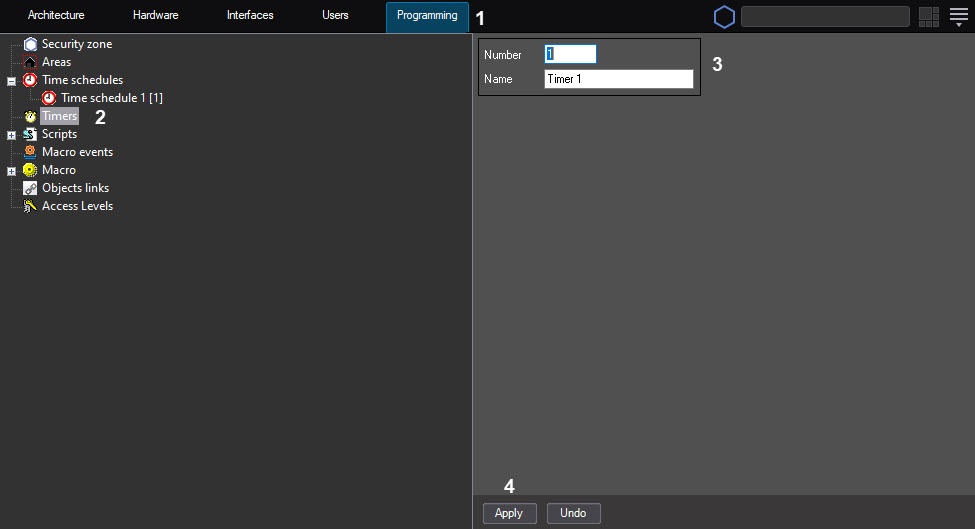Click the Name label text
975x529 pixels.
[498, 79]
